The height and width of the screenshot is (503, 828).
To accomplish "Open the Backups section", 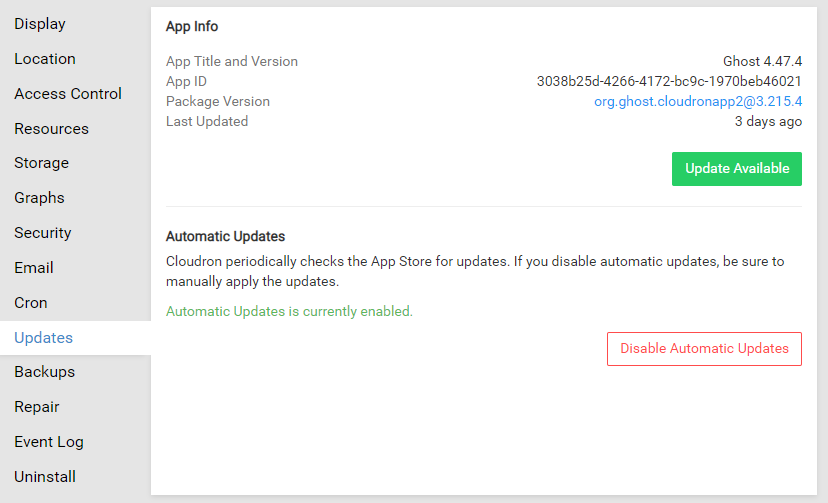I will pos(45,372).
